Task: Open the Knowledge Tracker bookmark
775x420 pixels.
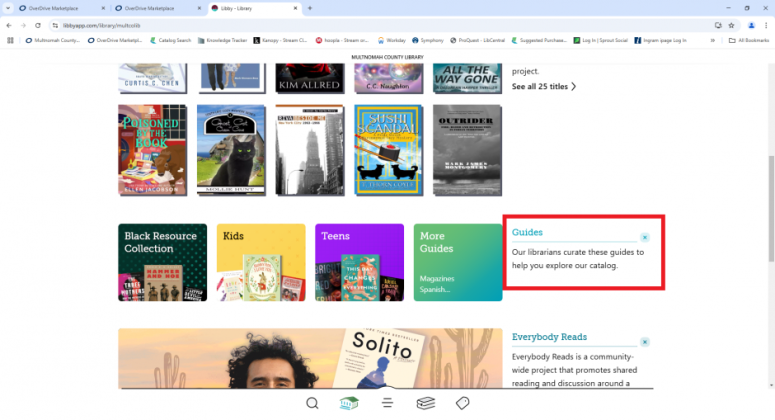Action: pyautogui.click(x=222, y=41)
